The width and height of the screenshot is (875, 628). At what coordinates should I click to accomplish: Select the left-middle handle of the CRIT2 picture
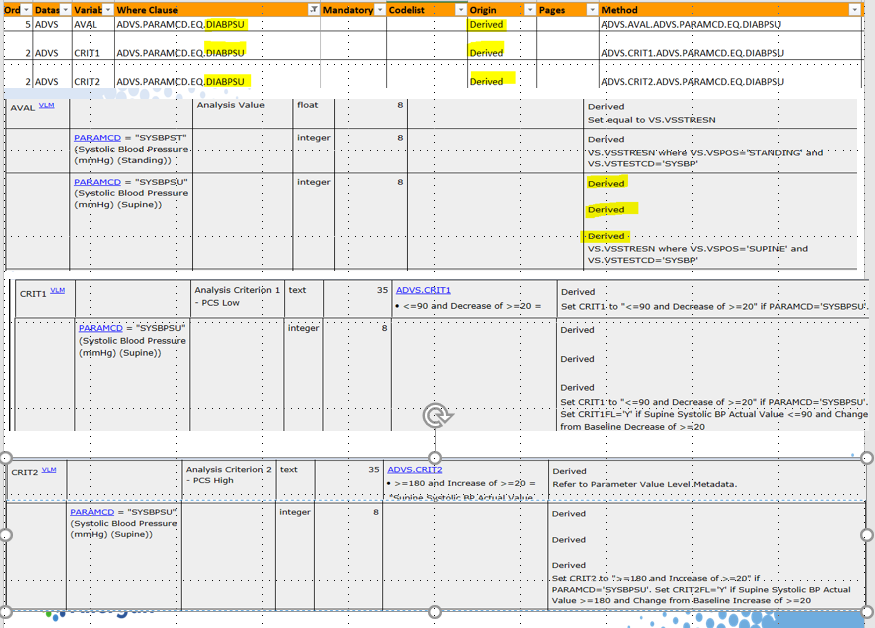pos(5,535)
